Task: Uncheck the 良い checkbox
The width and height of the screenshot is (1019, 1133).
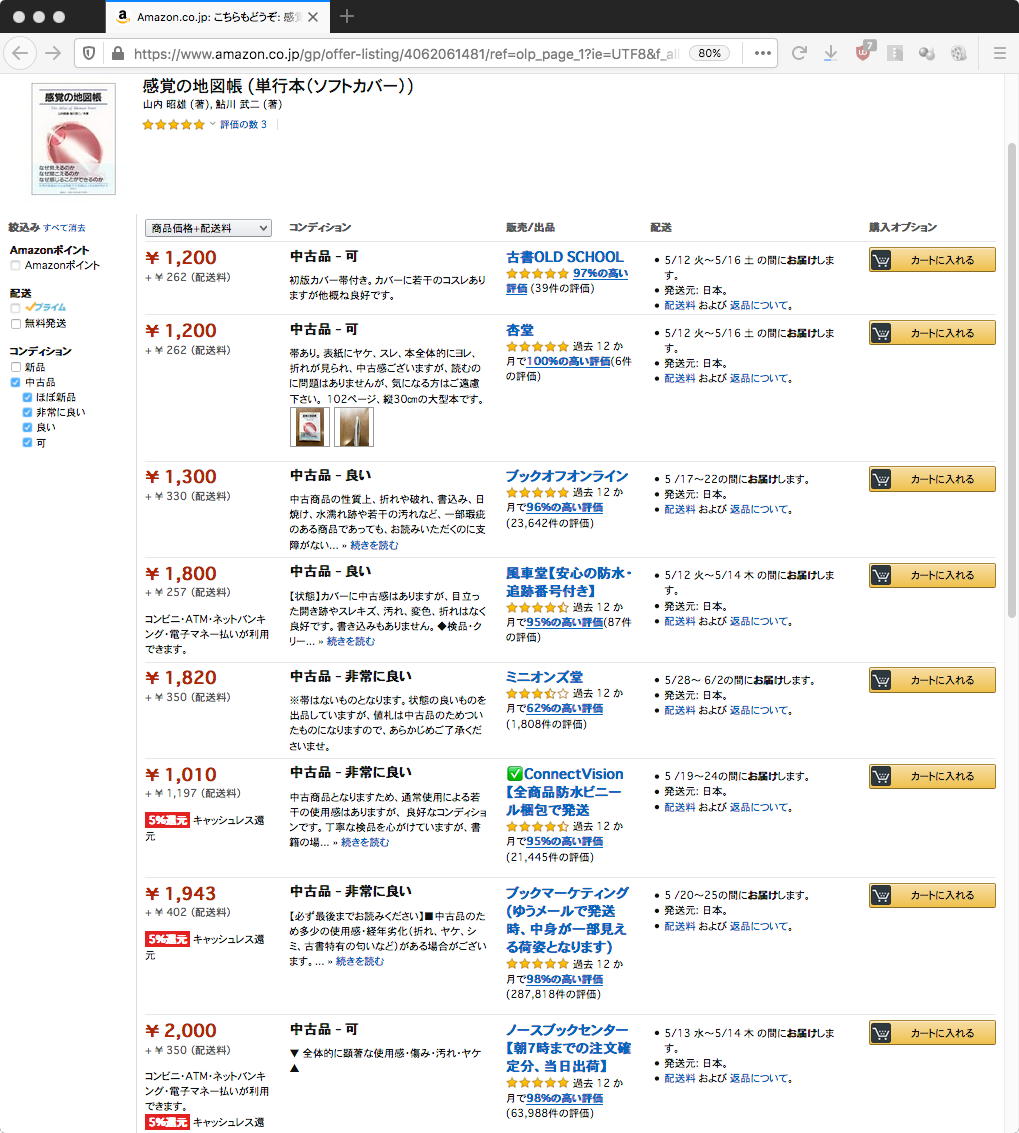Action: (x=27, y=428)
